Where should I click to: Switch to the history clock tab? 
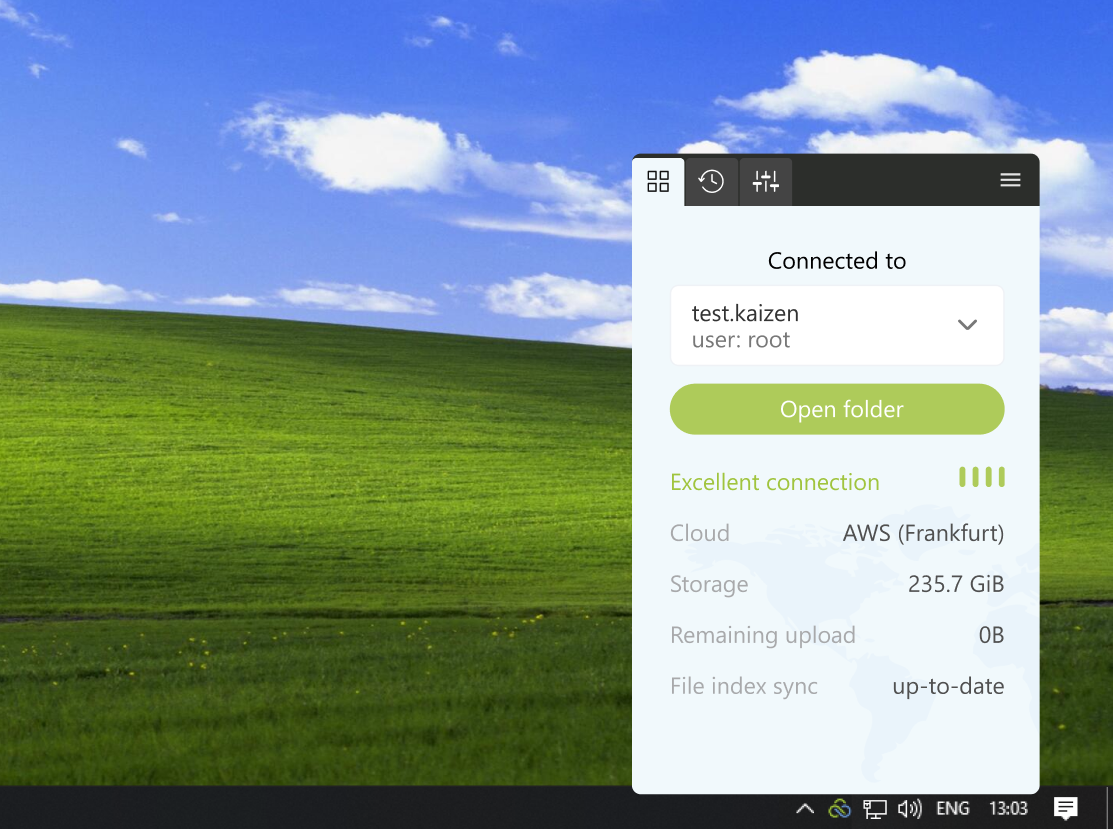click(711, 181)
